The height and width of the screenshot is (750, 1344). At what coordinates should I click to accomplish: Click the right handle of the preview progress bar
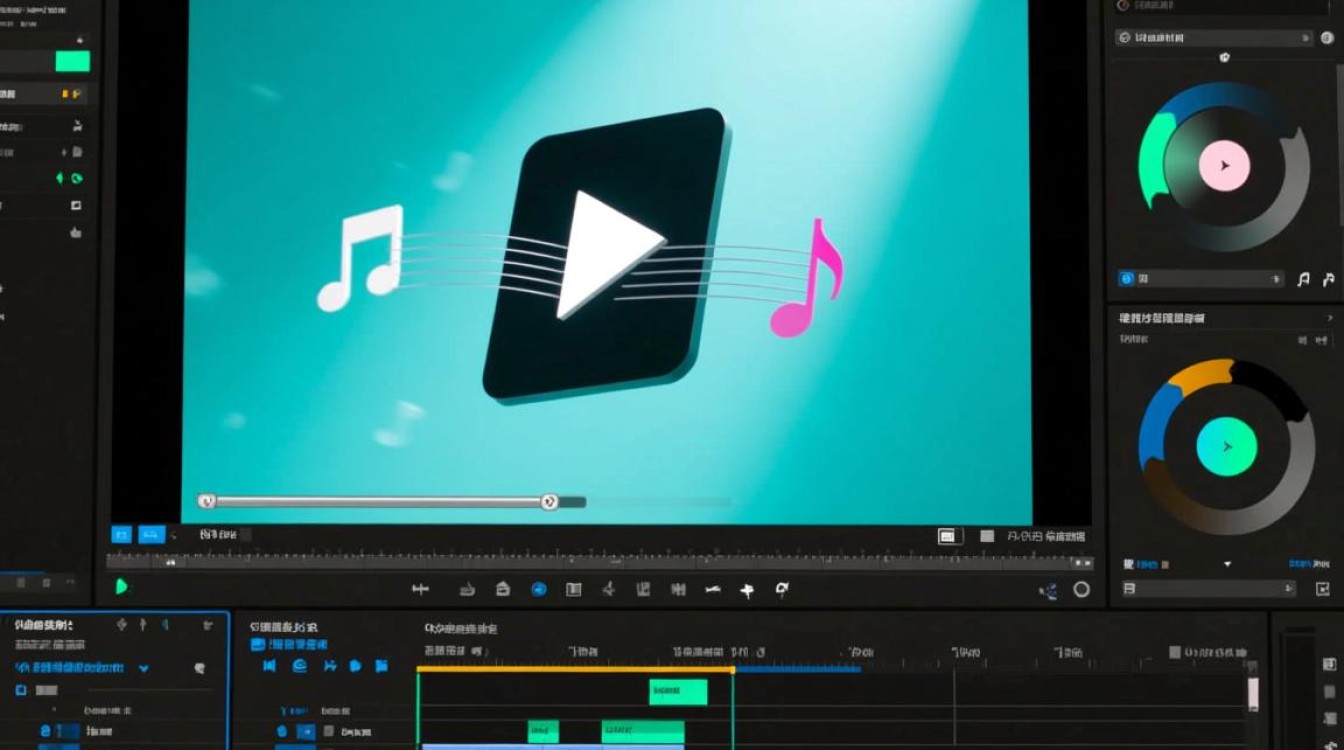point(549,502)
